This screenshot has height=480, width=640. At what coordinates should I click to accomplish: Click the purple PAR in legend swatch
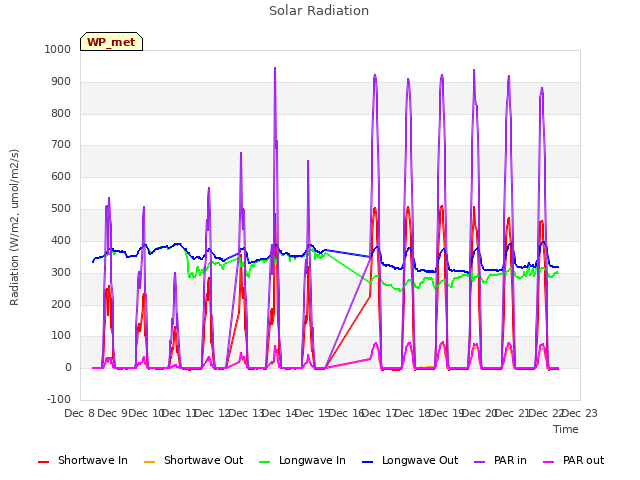click(x=480, y=462)
